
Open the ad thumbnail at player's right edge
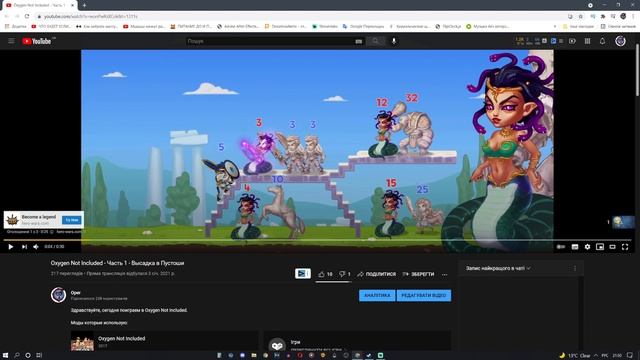coord(623,222)
